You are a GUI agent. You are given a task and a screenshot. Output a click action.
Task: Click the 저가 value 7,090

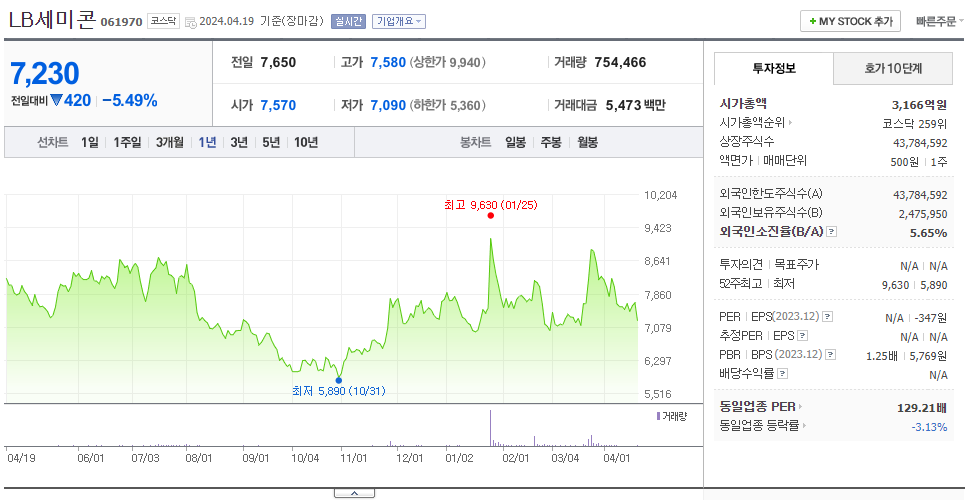388,106
